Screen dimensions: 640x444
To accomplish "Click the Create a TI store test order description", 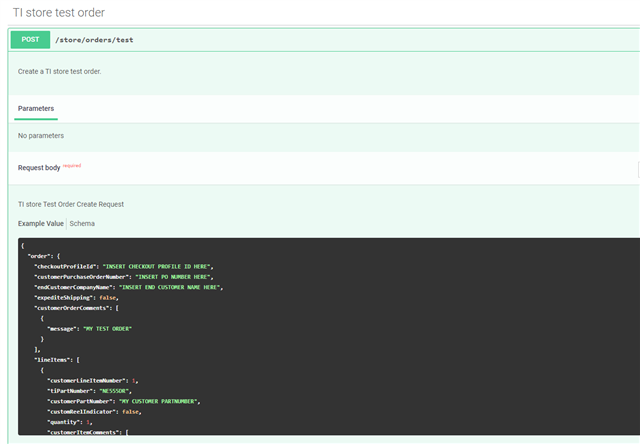I will click(x=59, y=72).
